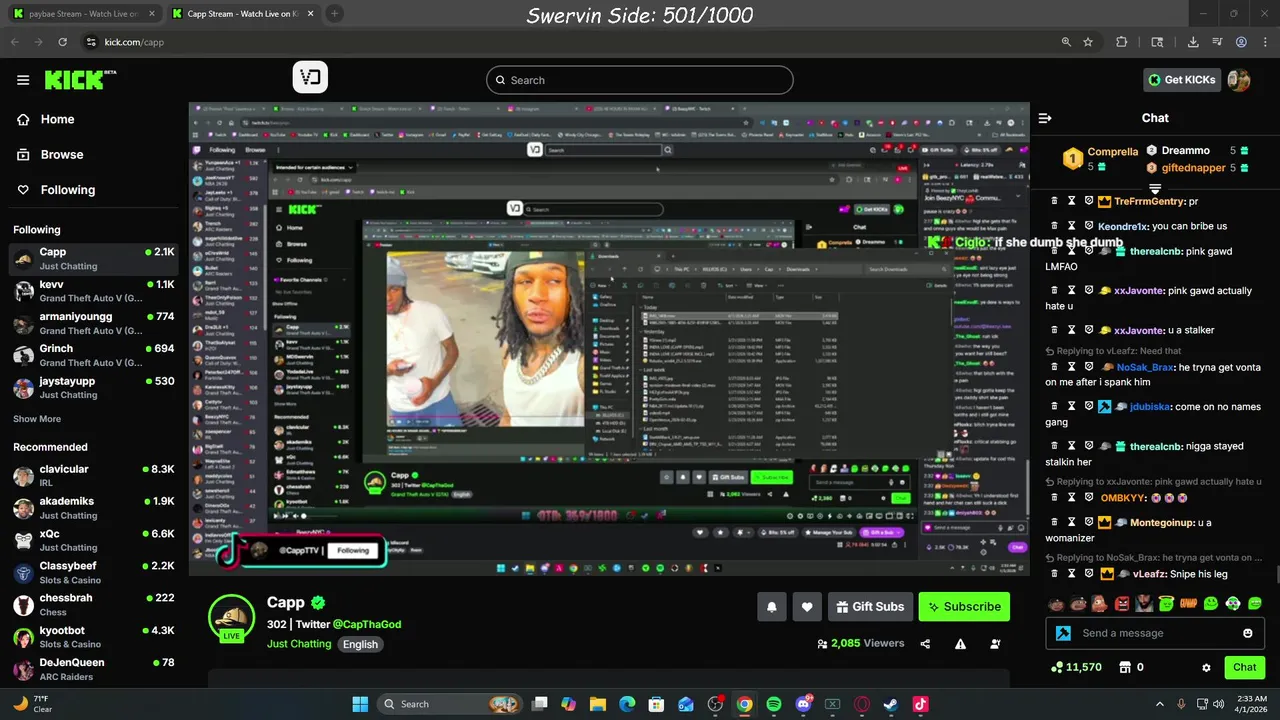Viewport: 1280px width, 720px height.
Task: Click Capp's streamer avatar with LIVE badge
Action: (231, 618)
